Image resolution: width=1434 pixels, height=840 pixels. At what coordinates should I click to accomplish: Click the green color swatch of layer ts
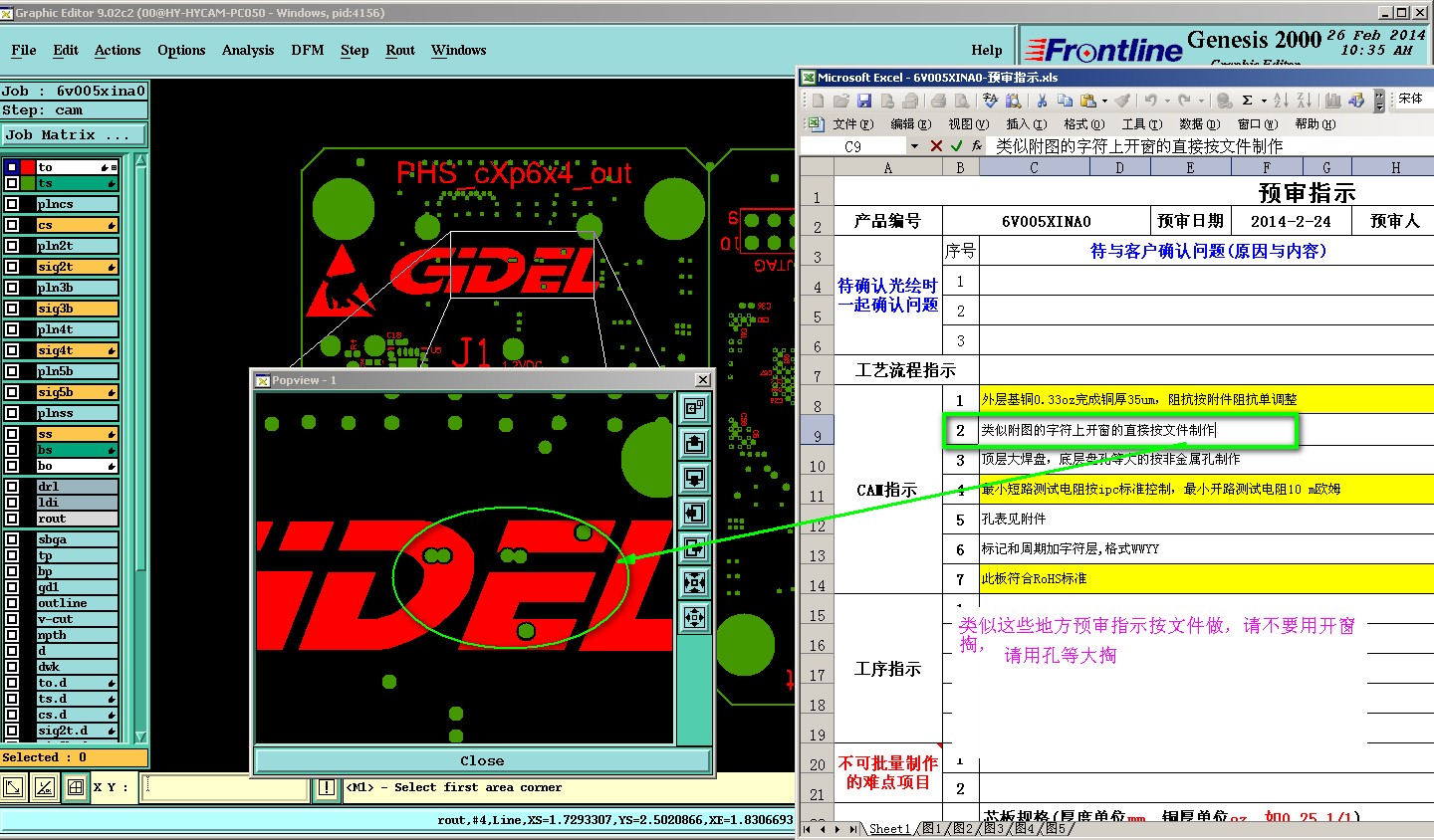point(28,183)
